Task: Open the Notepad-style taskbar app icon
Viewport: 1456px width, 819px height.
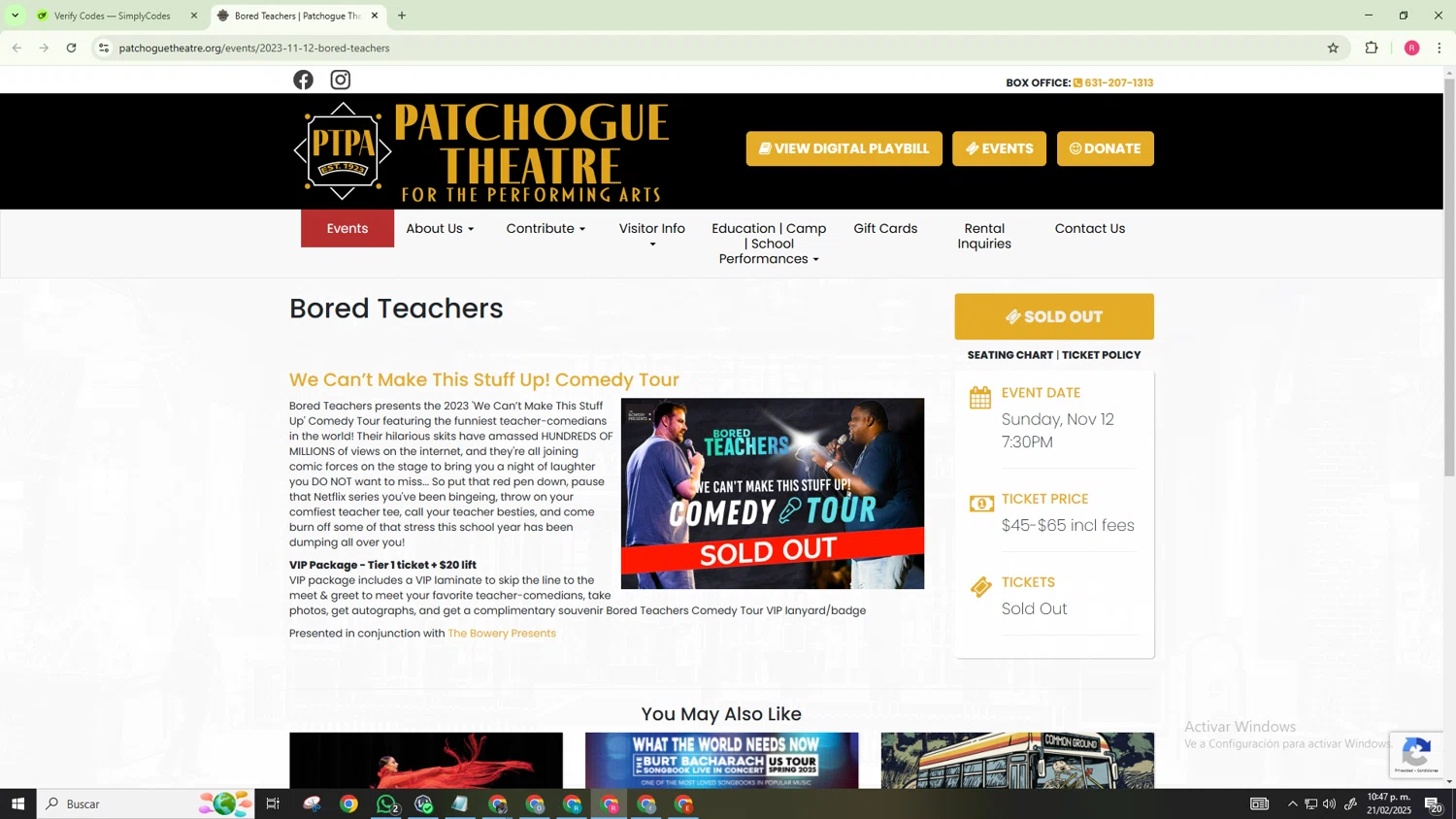Action: tap(460, 803)
